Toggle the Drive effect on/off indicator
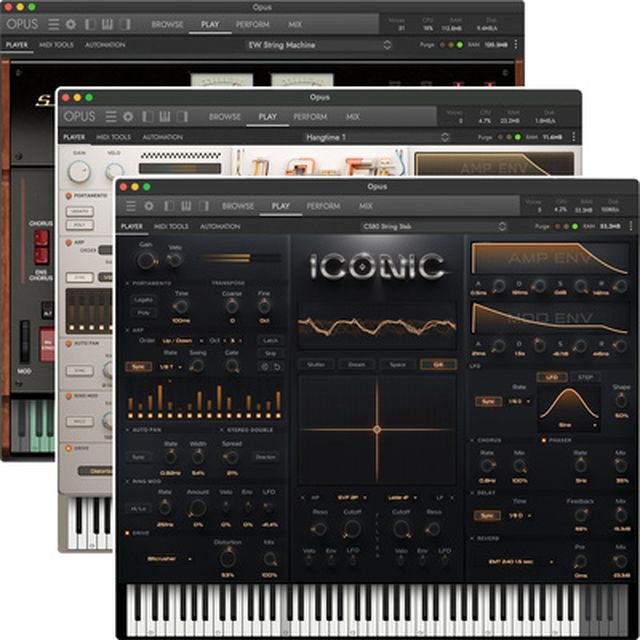 click(127, 533)
